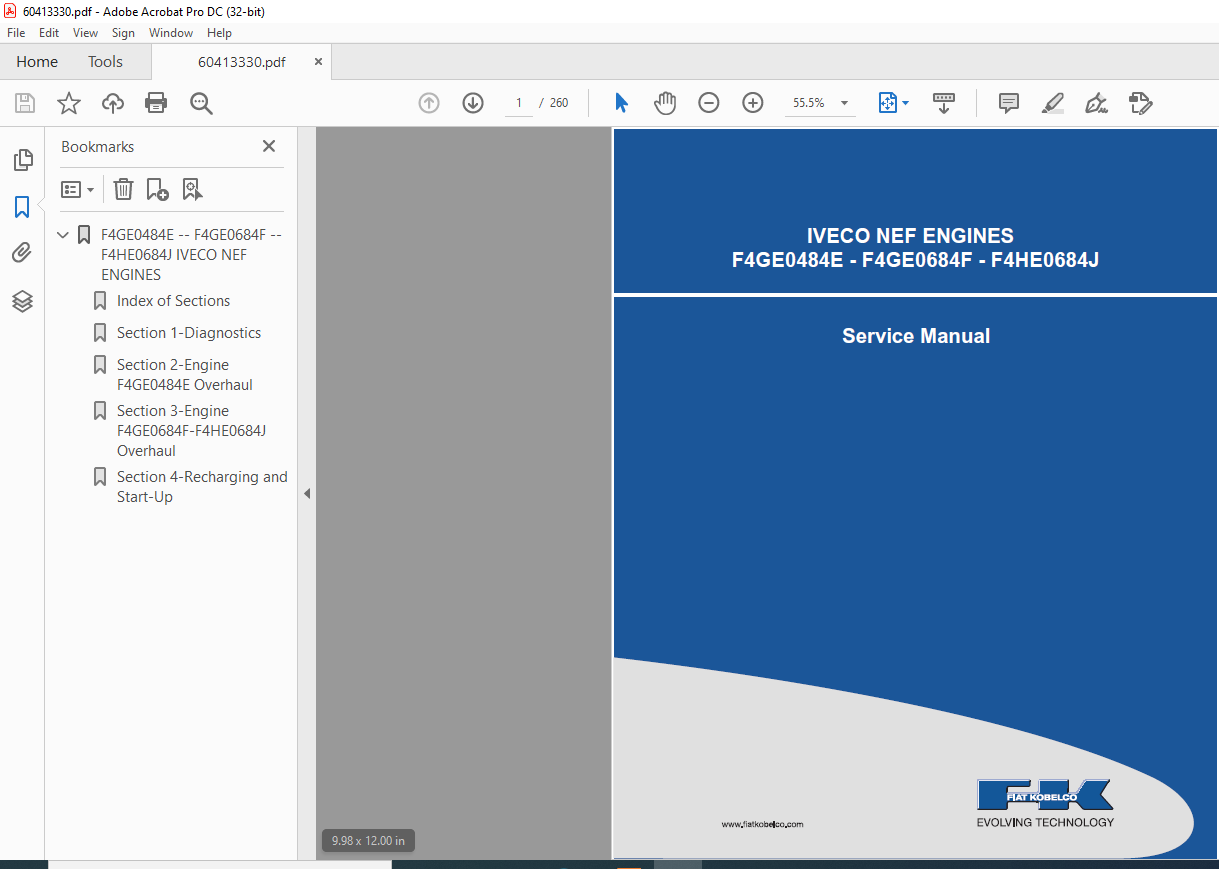Close the 60413330.pdf tab
The height and width of the screenshot is (869, 1219).
(318, 62)
